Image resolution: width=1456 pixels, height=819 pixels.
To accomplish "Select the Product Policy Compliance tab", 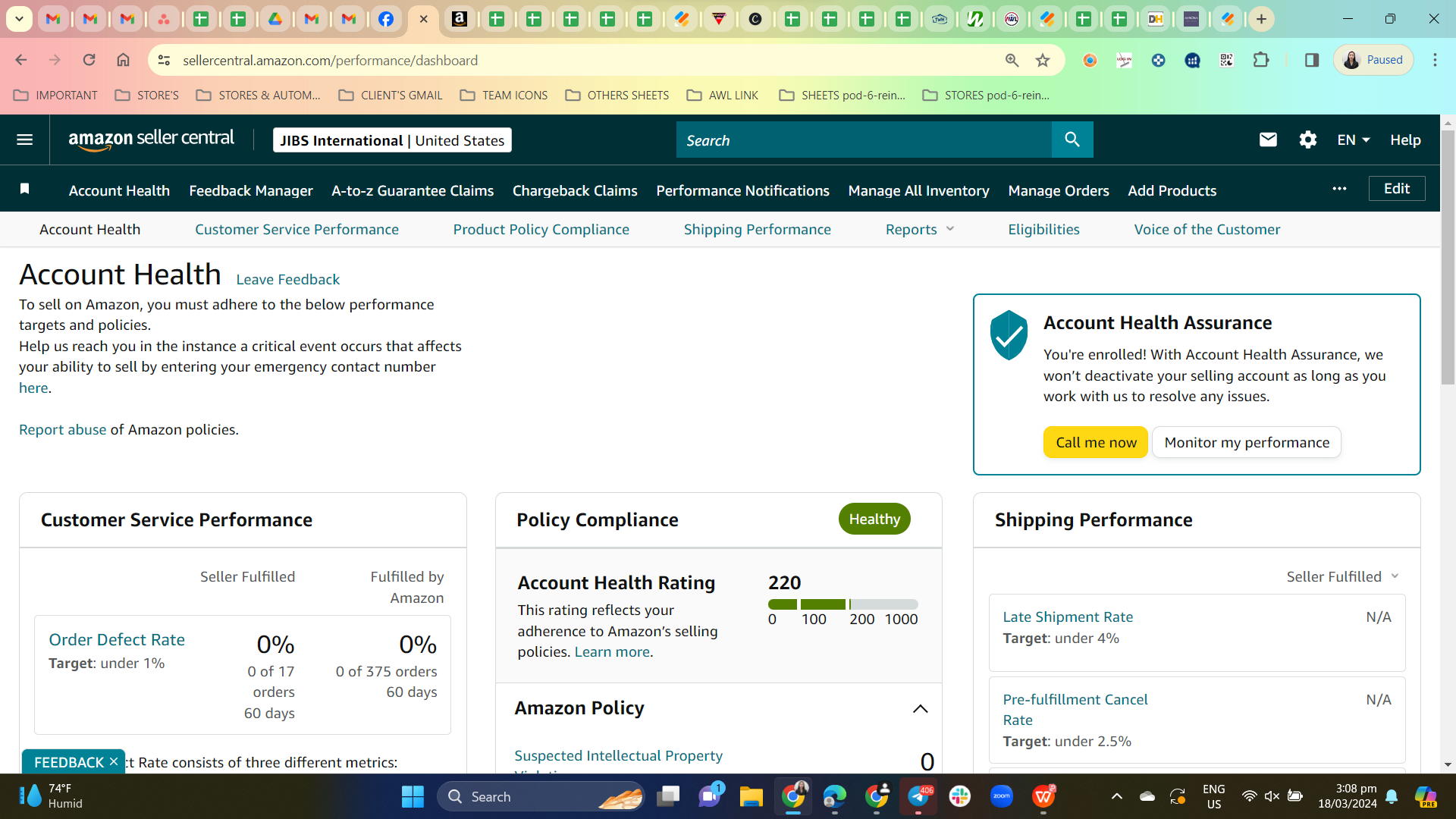I will [541, 229].
